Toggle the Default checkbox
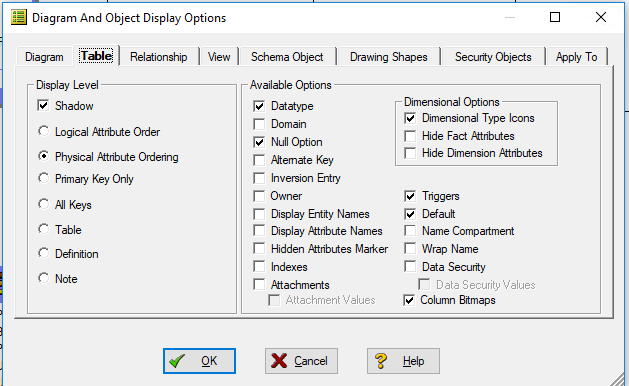 click(410, 214)
